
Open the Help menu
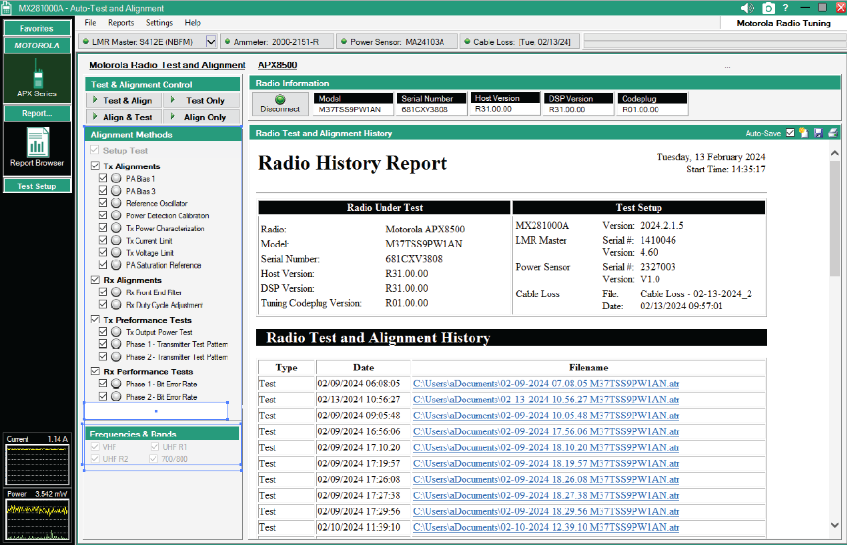pyautogui.click(x=192, y=23)
